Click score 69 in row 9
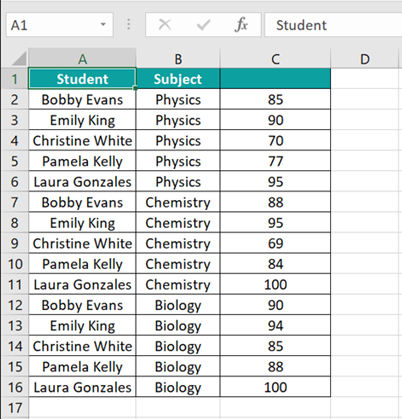The image size is (402, 419). point(275,243)
